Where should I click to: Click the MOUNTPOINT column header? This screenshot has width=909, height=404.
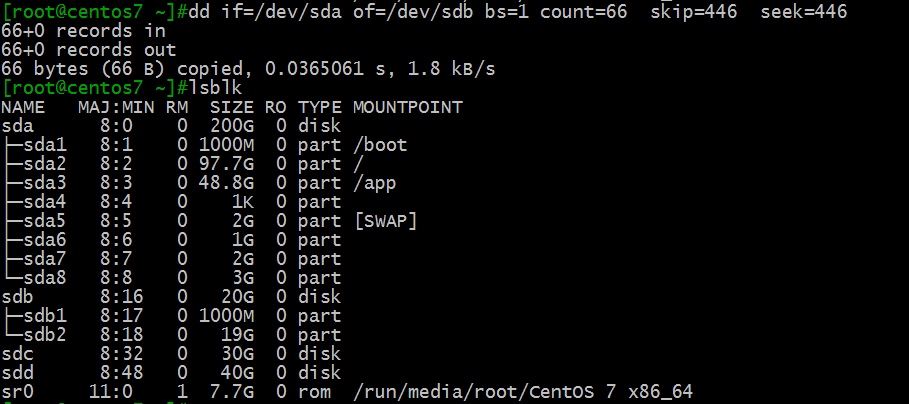coord(408,107)
